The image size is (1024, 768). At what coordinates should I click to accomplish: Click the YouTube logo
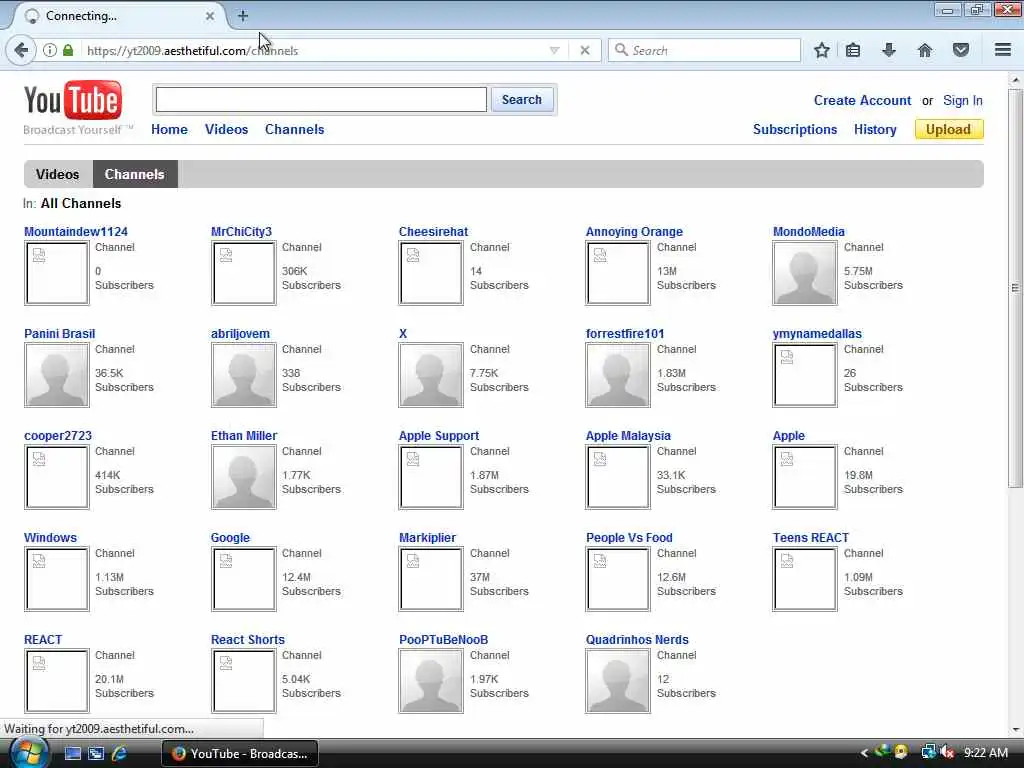pos(73,101)
